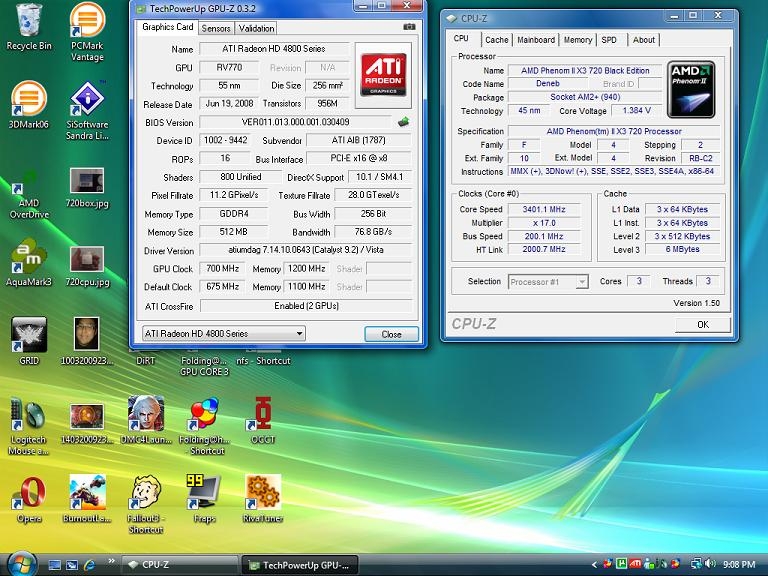Viewport: 768px width, 576px height.
Task: Click the ATI Radeon logo in GPU-Z
Action: pos(384,75)
